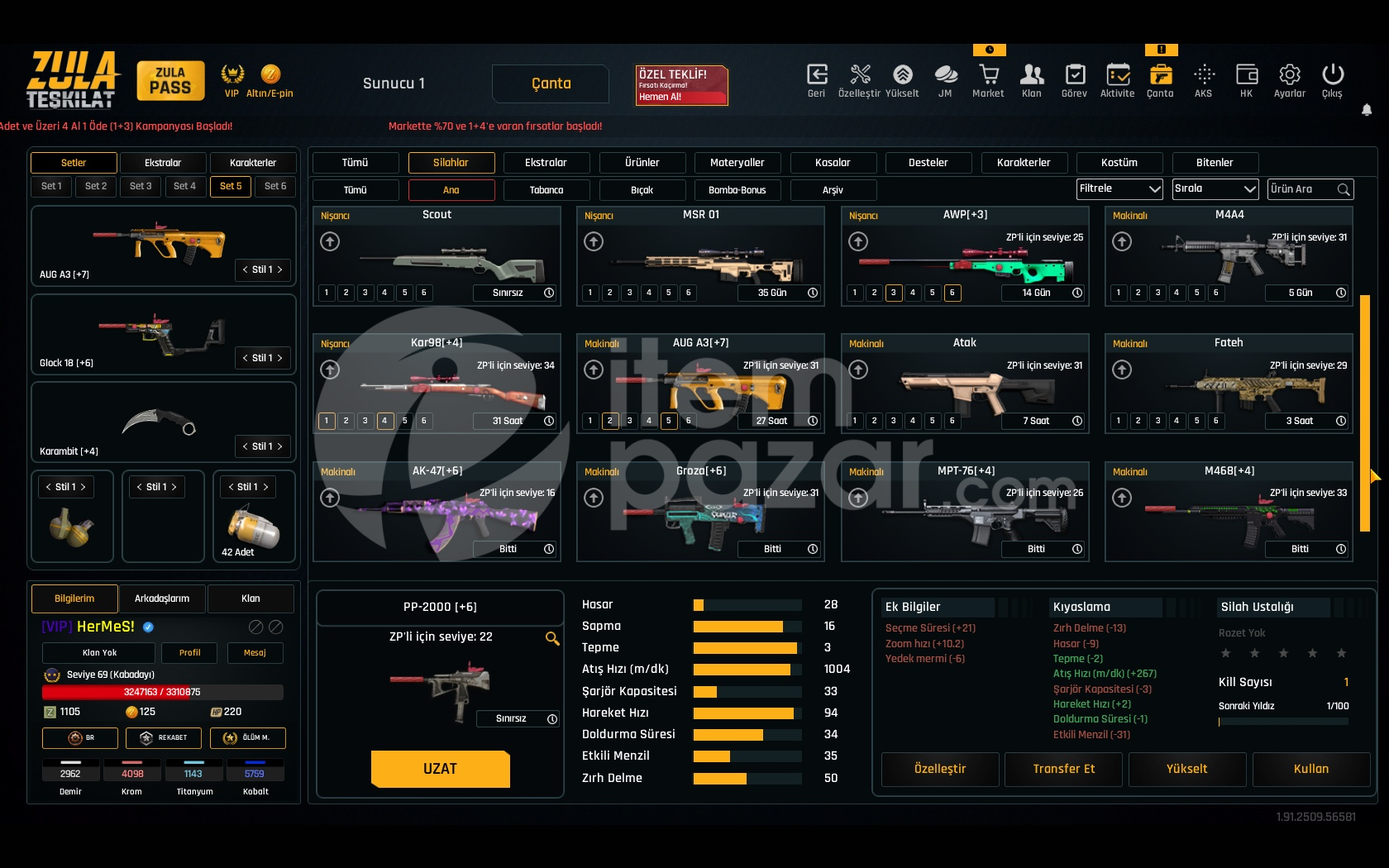Click upgrade arrow on Scout card
The image size is (1389, 868).
[x=330, y=241]
